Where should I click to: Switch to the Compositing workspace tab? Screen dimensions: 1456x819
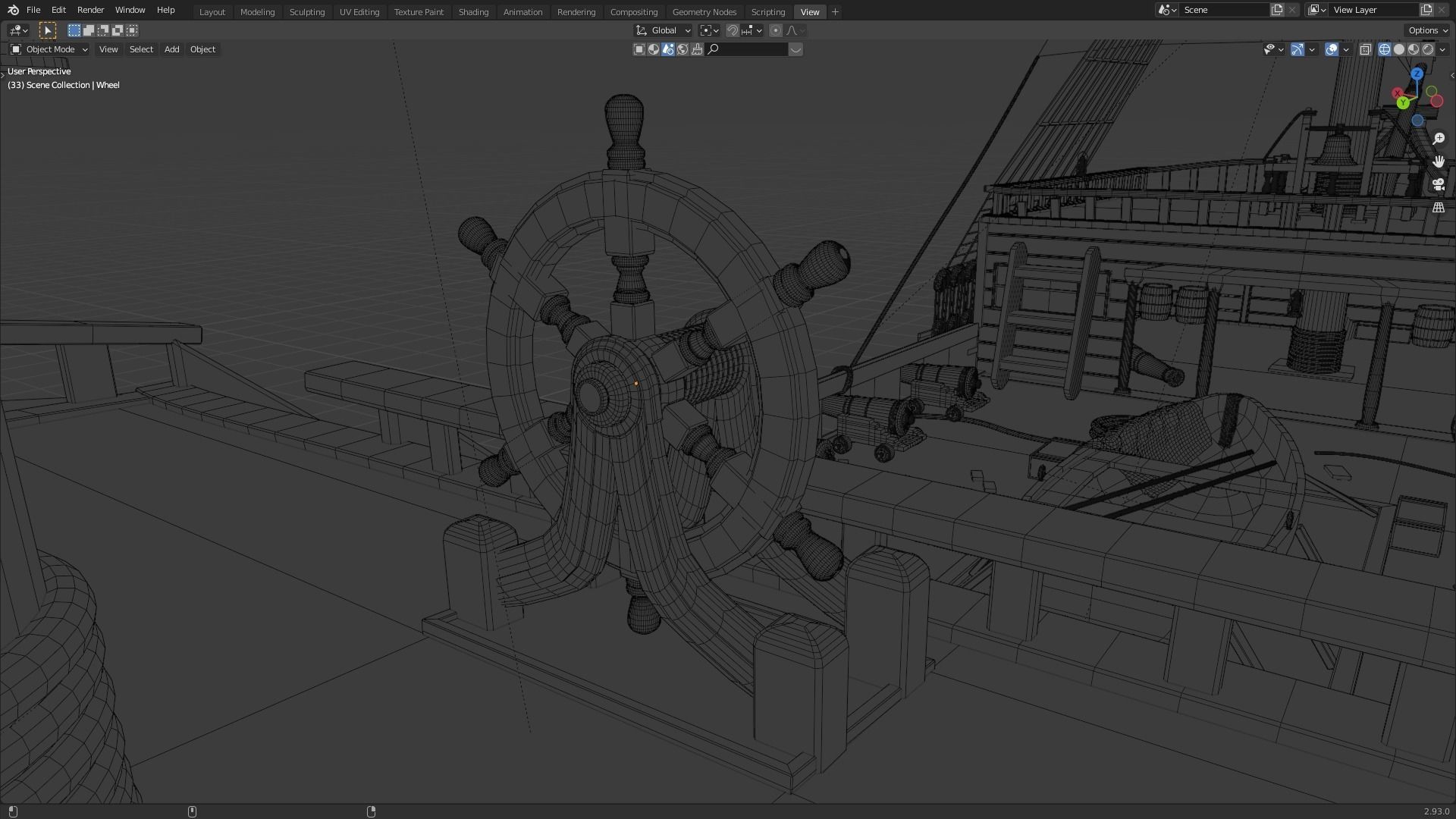634,11
